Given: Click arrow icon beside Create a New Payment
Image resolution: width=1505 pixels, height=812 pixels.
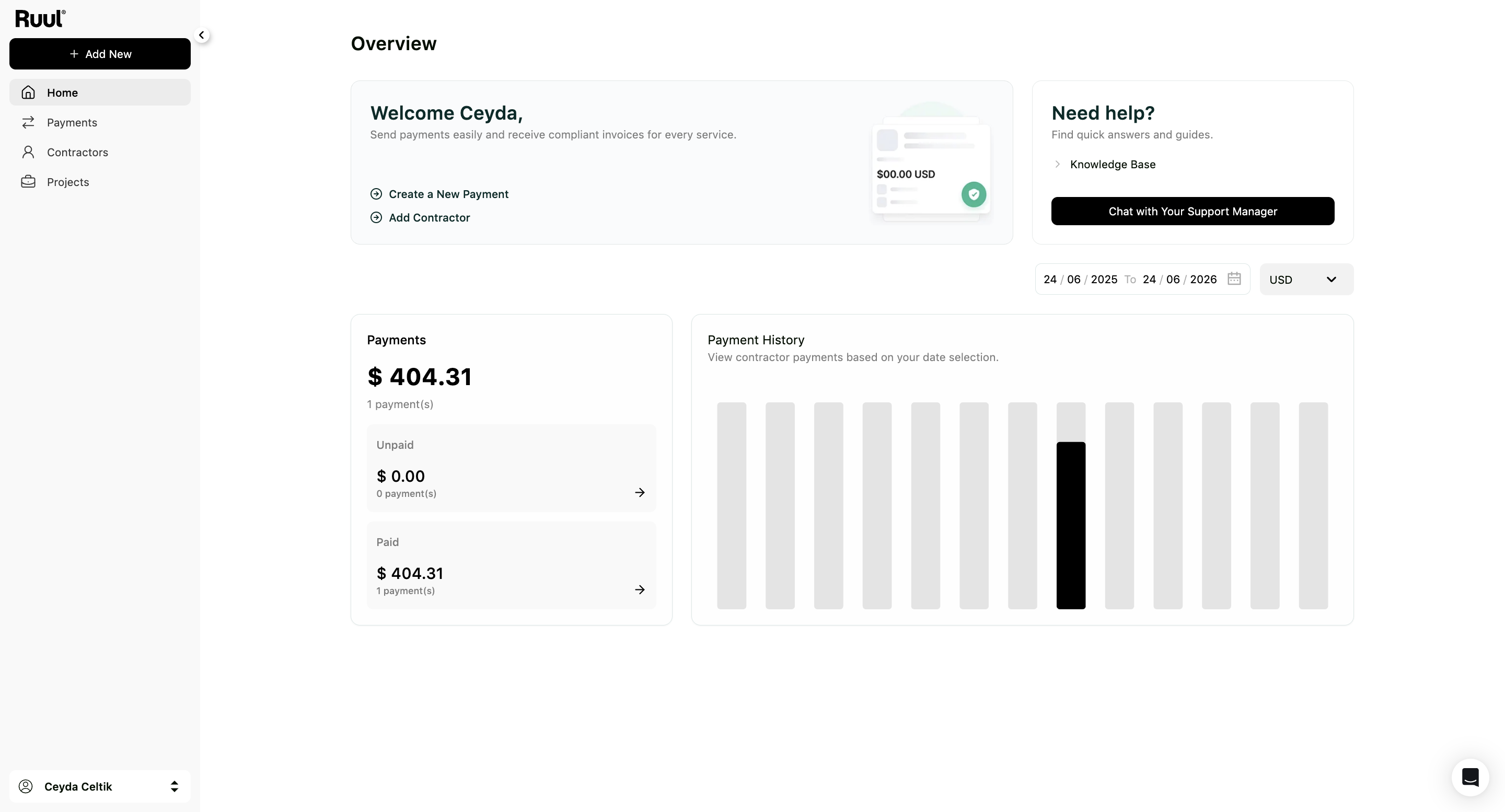Looking at the screenshot, I should 376,194.
